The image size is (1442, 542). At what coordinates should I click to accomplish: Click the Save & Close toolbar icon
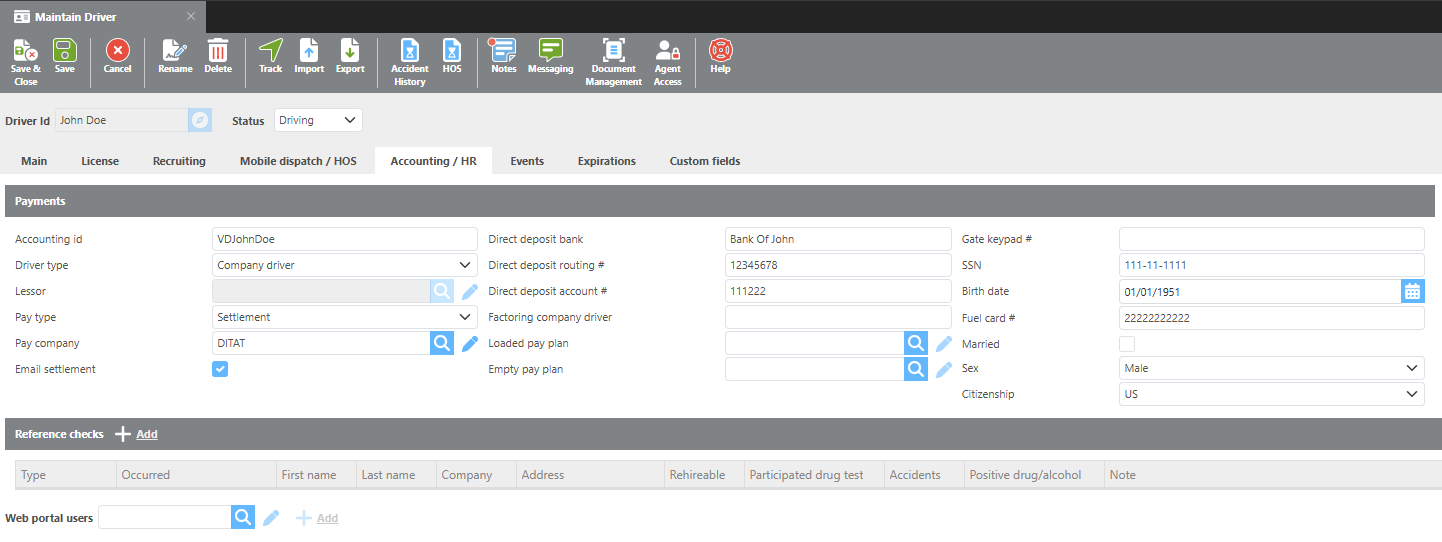[26, 62]
